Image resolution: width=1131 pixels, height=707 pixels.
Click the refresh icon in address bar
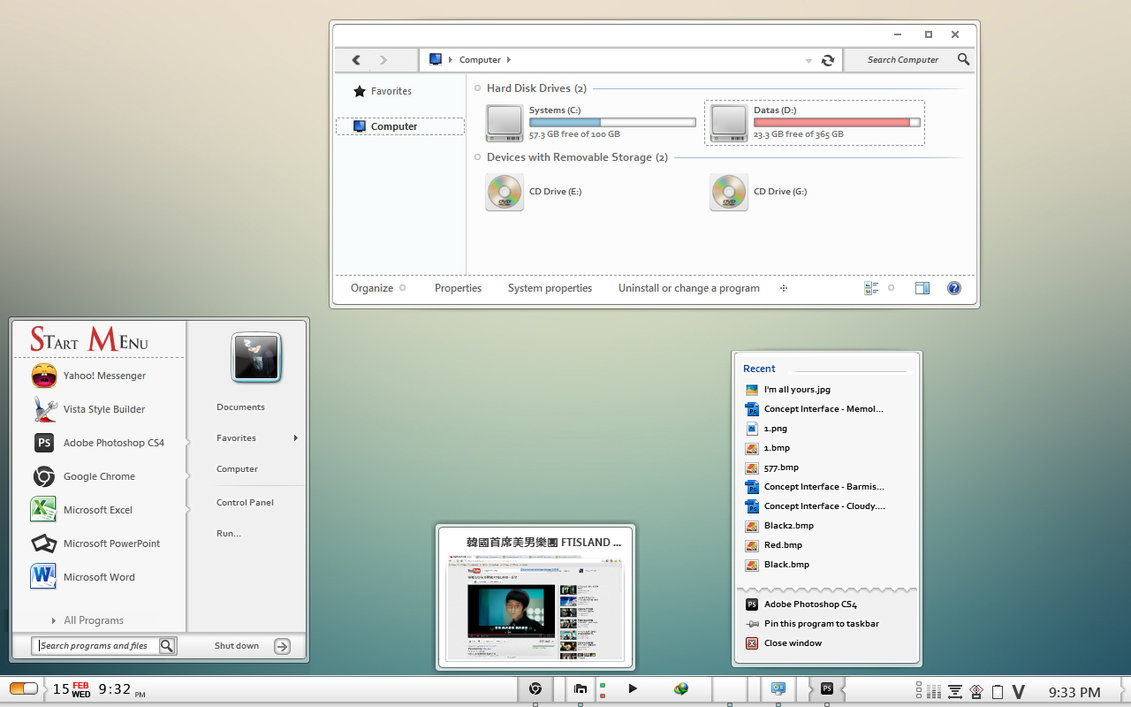pyautogui.click(x=828, y=60)
